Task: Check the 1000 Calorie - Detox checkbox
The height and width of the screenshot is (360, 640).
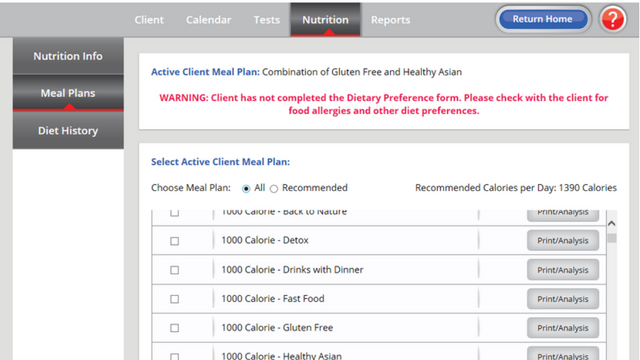Action: (175, 241)
